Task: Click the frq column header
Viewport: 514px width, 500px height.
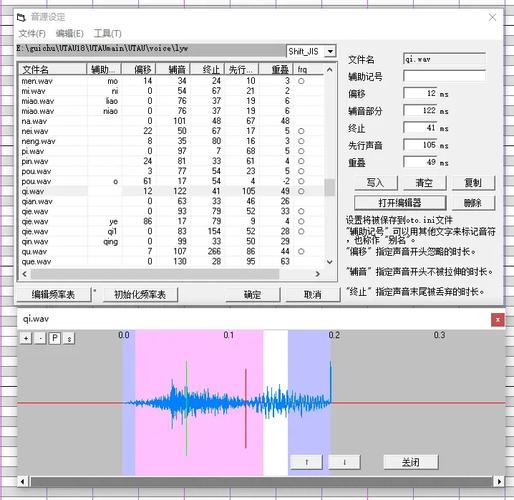Action: pos(308,69)
